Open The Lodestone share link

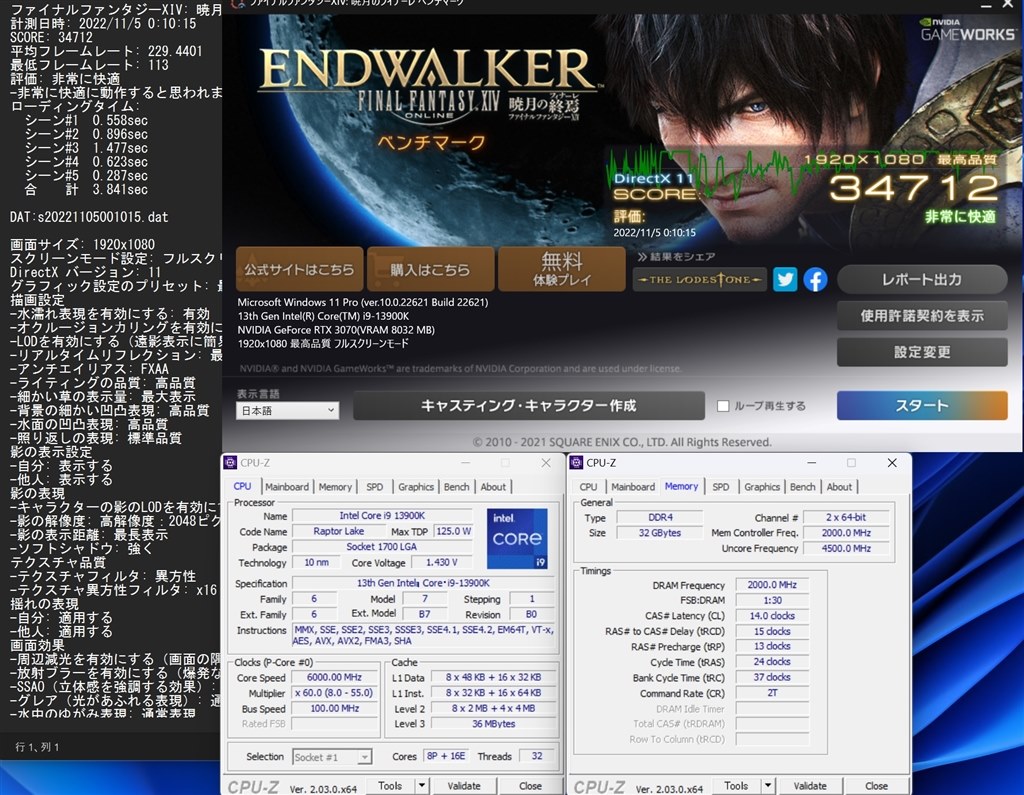coord(699,280)
